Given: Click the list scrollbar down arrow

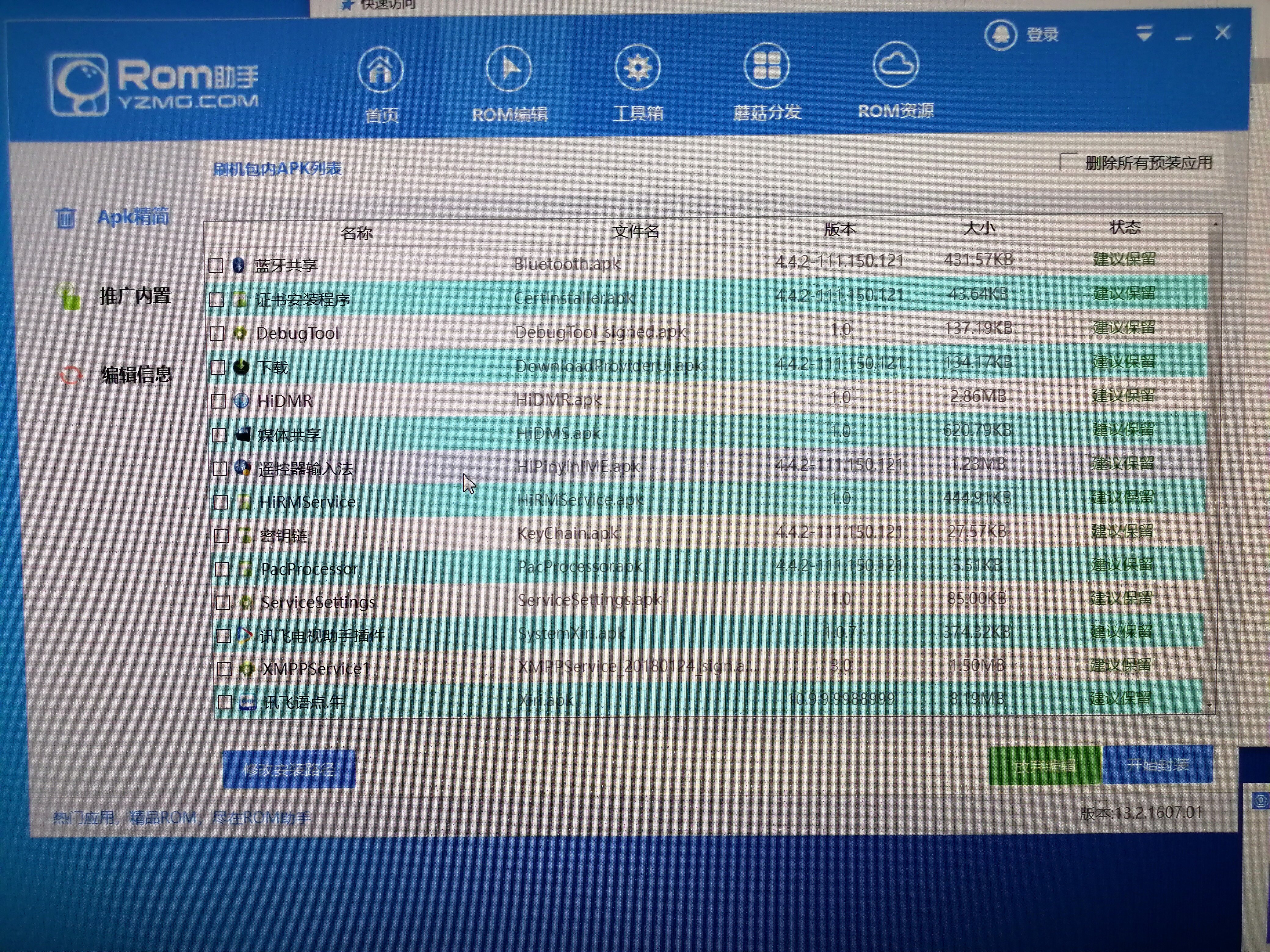Looking at the screenshot, I should (x=1209, y=706).
